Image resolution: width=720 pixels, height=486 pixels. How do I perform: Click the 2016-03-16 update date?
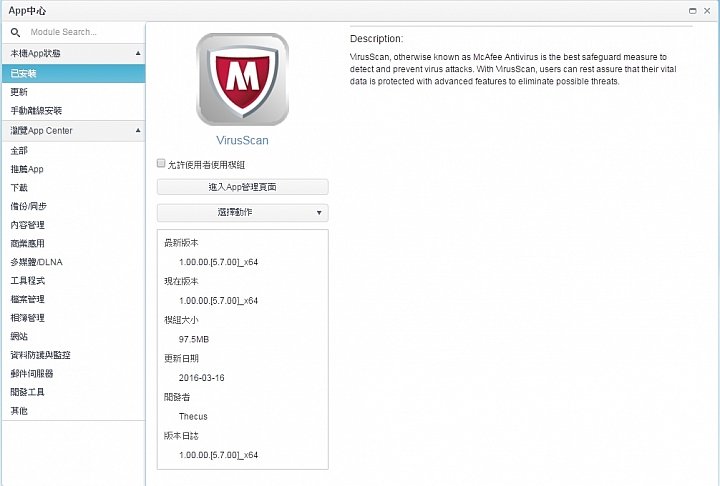(202, 378)
